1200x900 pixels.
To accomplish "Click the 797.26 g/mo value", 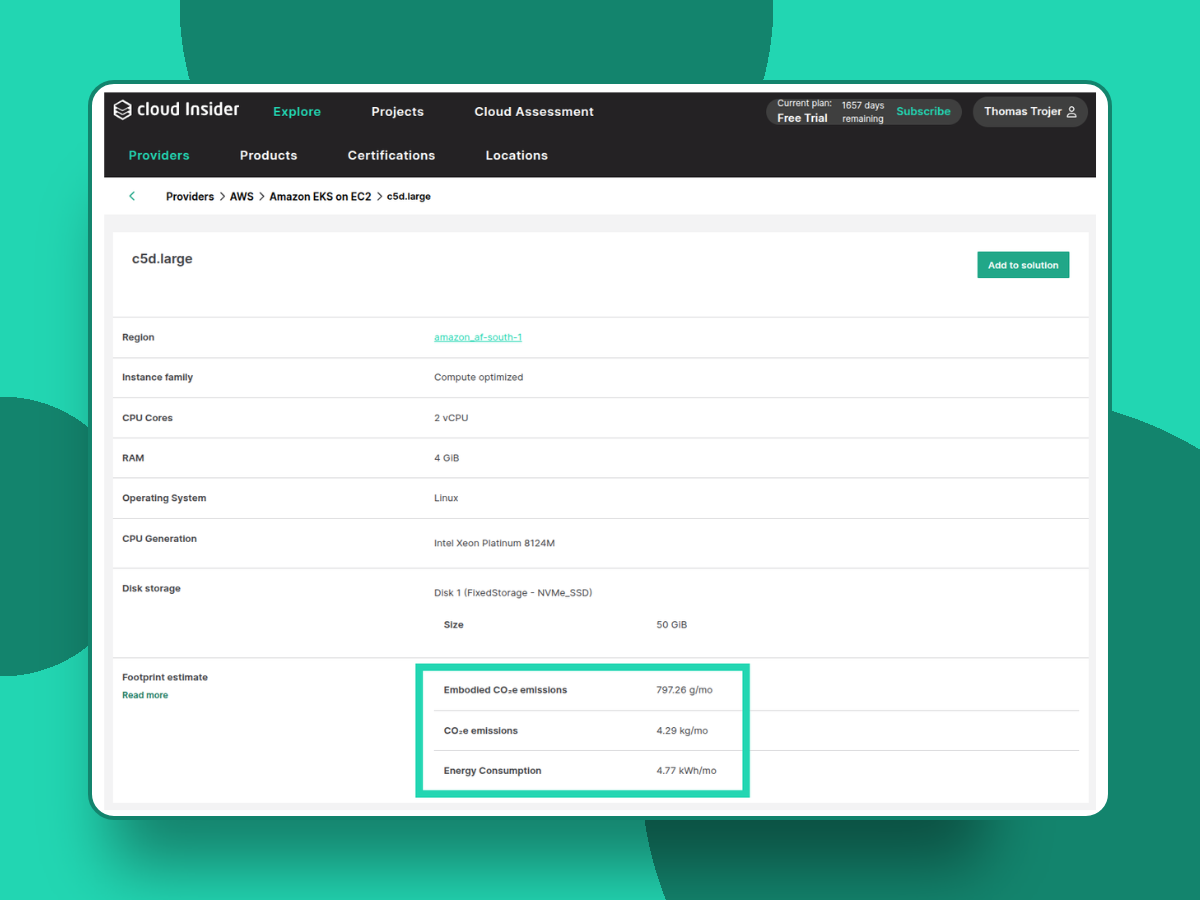I will (685, 690).
